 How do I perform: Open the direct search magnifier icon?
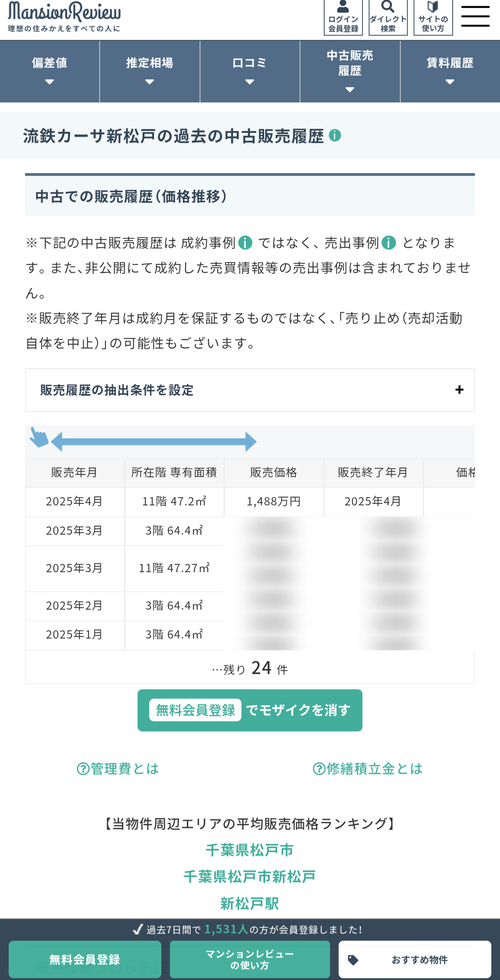click(388, 17)
